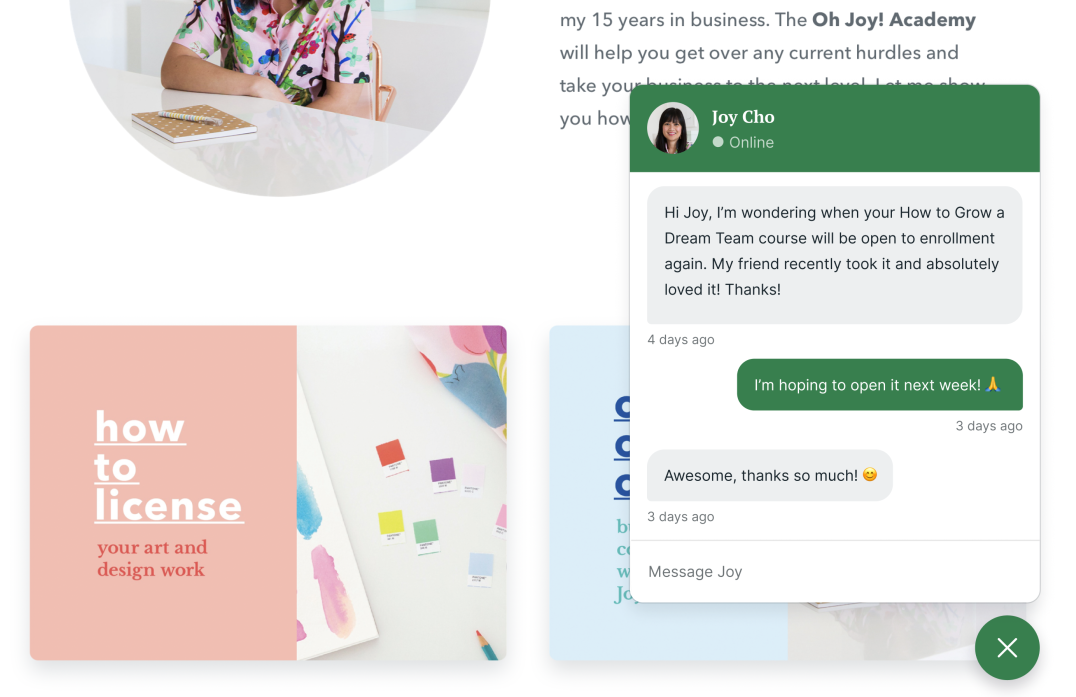Open the light blue course card behind chat

pyautogui.click(x=589, y=493)
